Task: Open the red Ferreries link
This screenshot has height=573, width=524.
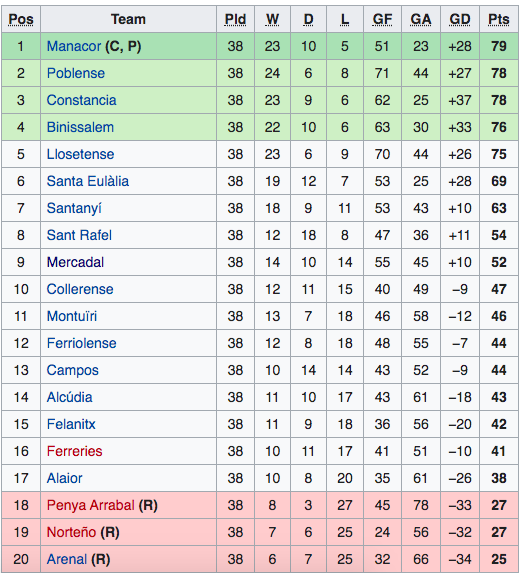Action: coord(75,451)
